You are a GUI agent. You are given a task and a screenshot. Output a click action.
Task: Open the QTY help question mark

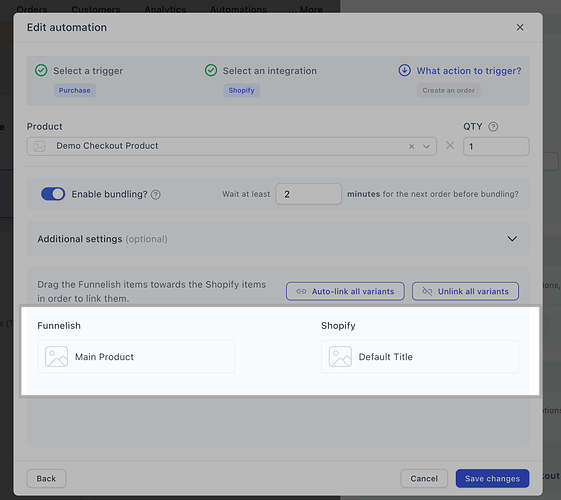click(493, 127)
